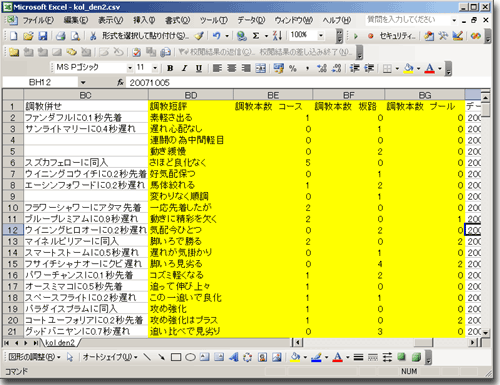Image resolution: width=500 pixels, height=385 pixels.
Task: Click the Merge and Center icon
Action: 261,68
